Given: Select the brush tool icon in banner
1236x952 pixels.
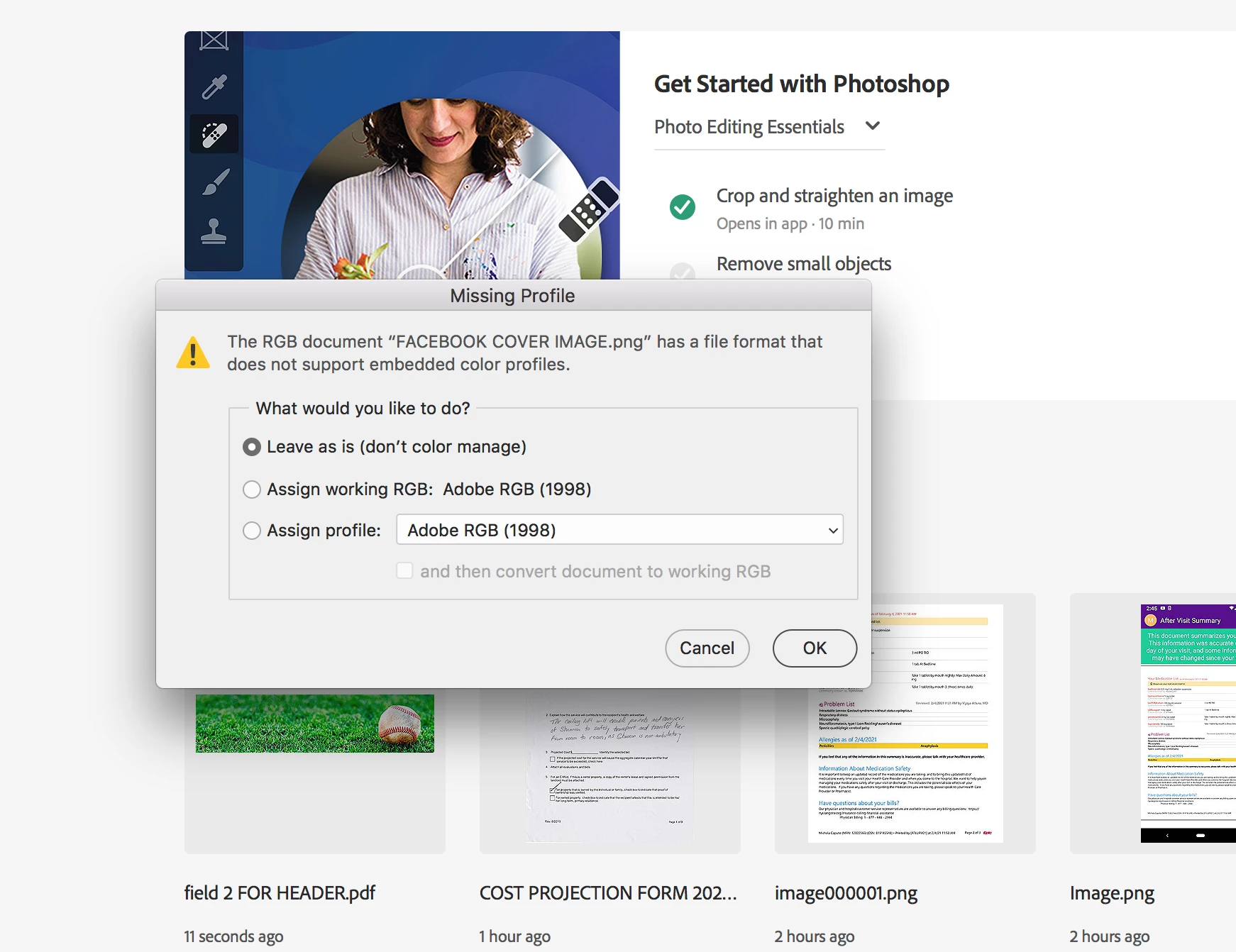Looking at the screenshot, I should 215,182.
